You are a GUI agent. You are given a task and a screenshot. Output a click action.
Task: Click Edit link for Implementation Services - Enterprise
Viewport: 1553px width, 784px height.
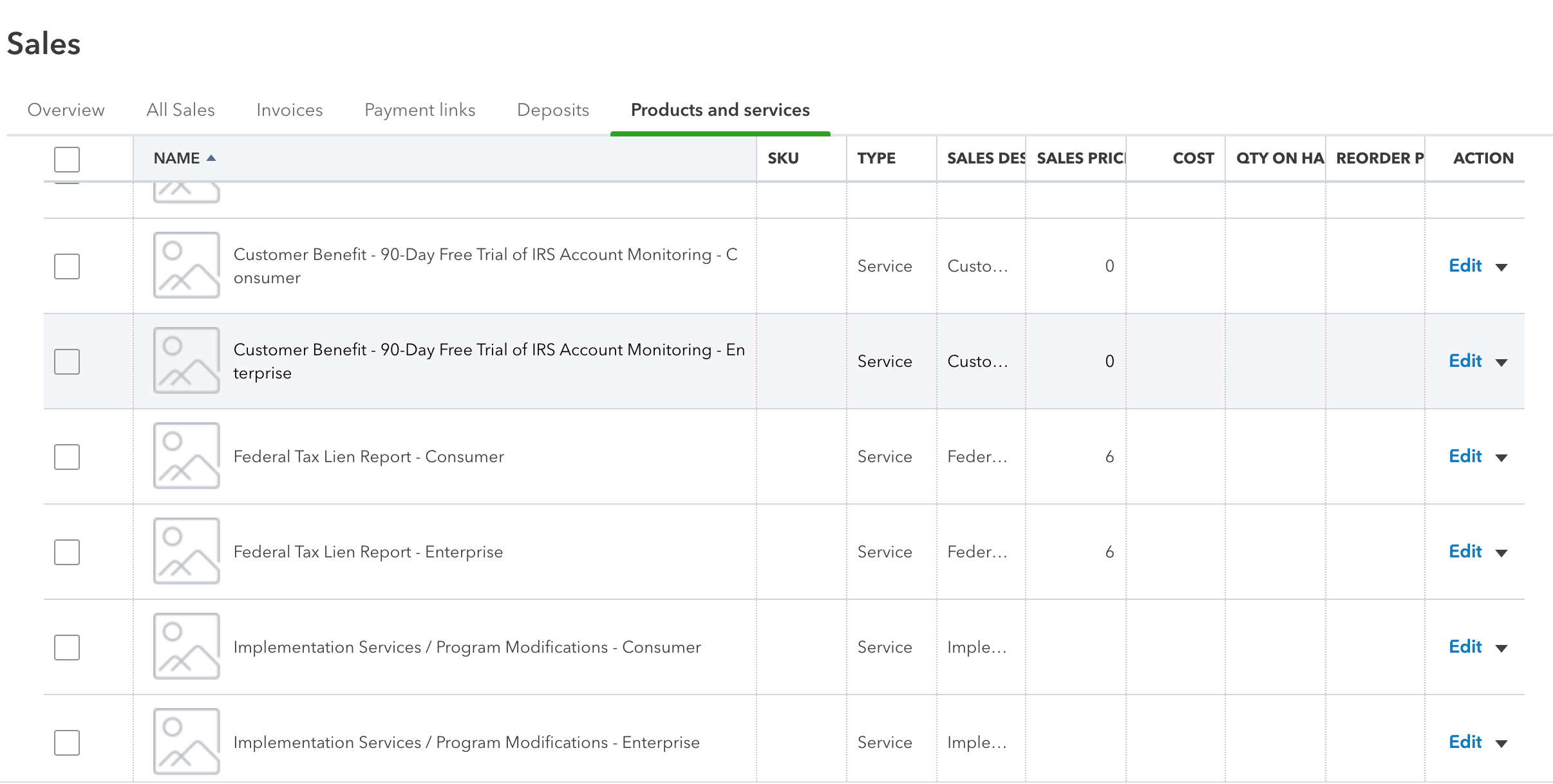coord(1465,742)
